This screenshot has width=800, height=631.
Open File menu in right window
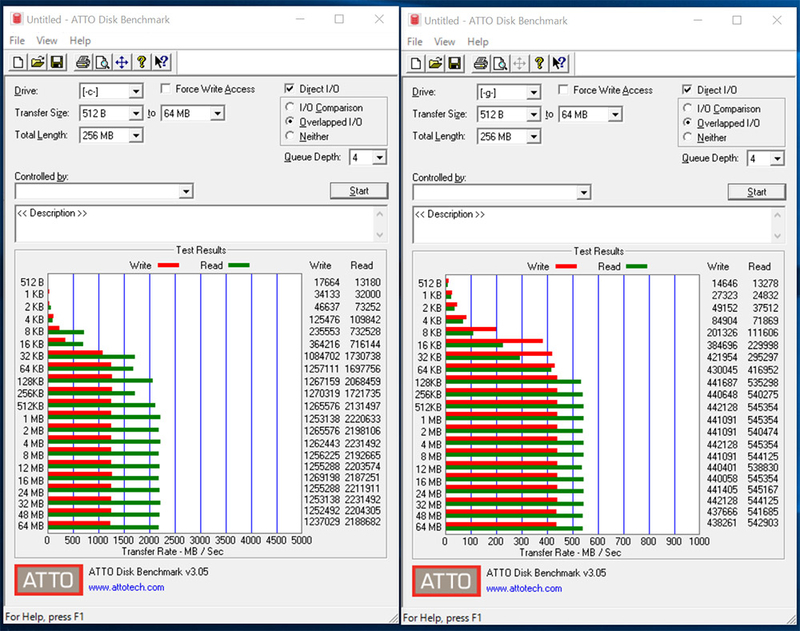pyautogui.click(x=415, y=42)
